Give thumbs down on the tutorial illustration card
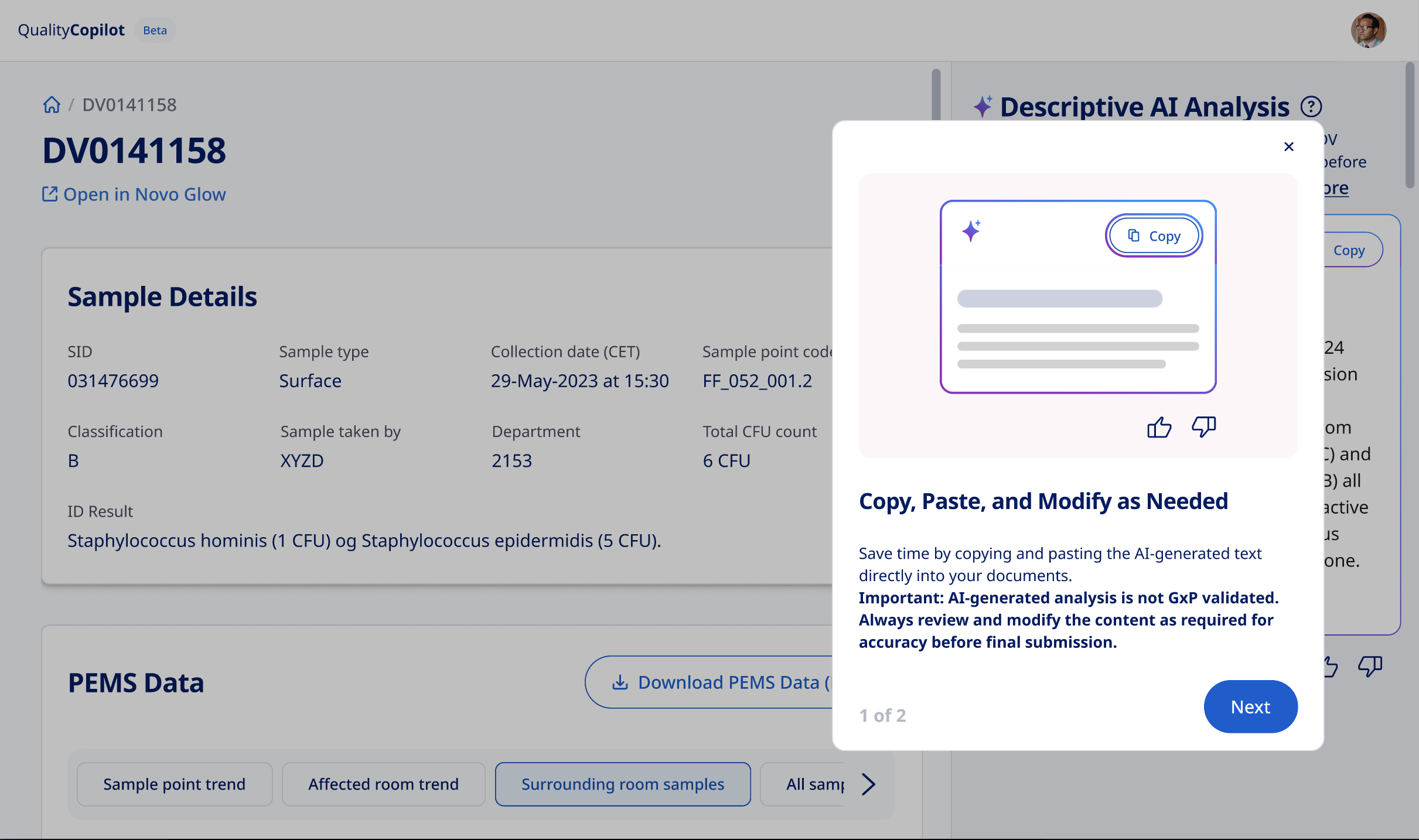The image size is (1419, 840). [1203, 428]
